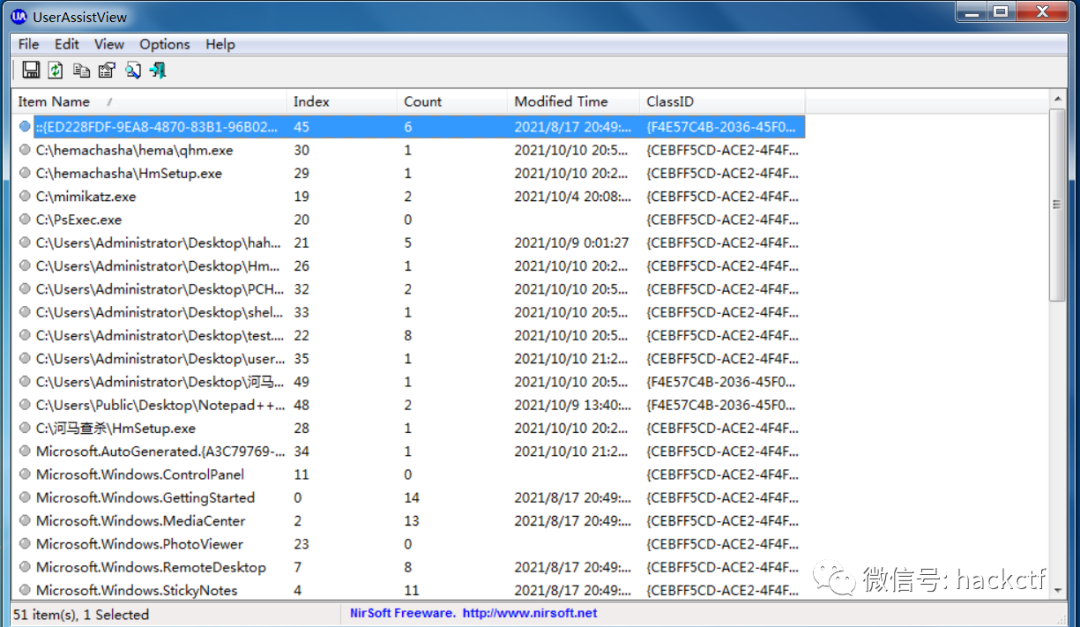This screenshot has height=627, width=1080.
Task: Select the C:\hemachasha\HmSetup.exe row
Action: pos(408,173)
